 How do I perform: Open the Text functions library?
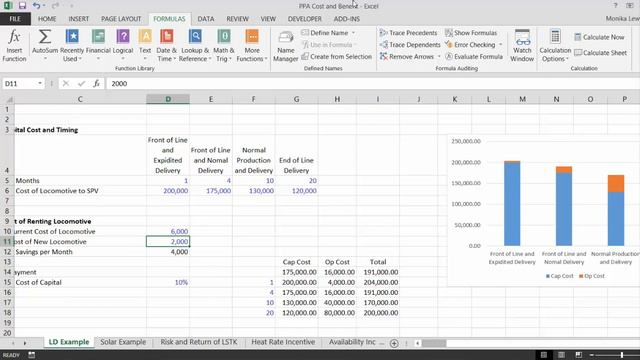(x=145, y=46)
